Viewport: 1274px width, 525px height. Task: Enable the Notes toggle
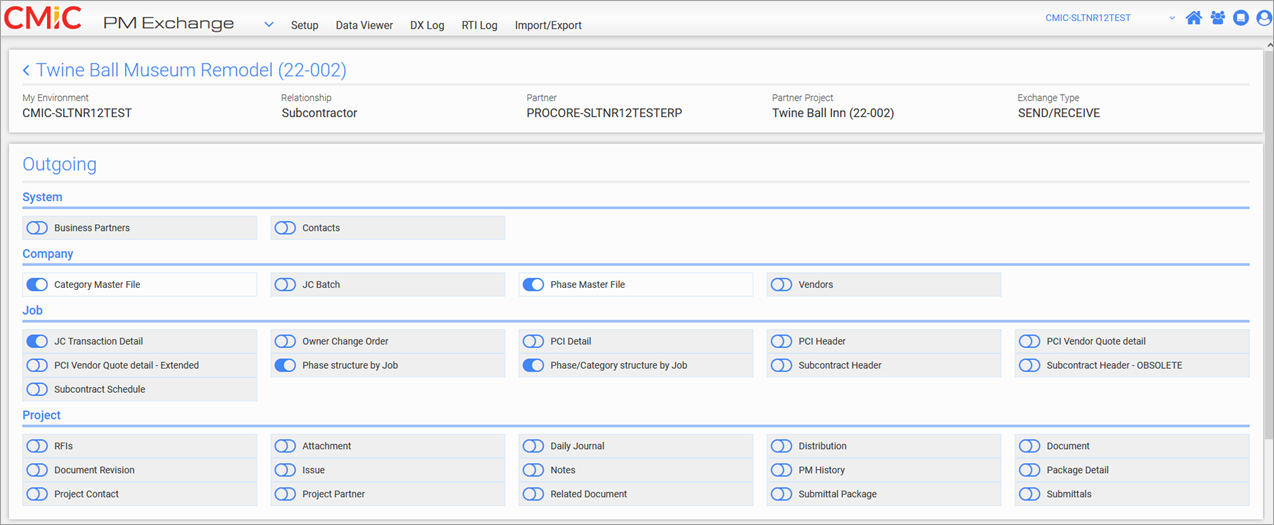click(x=533, y=470)
